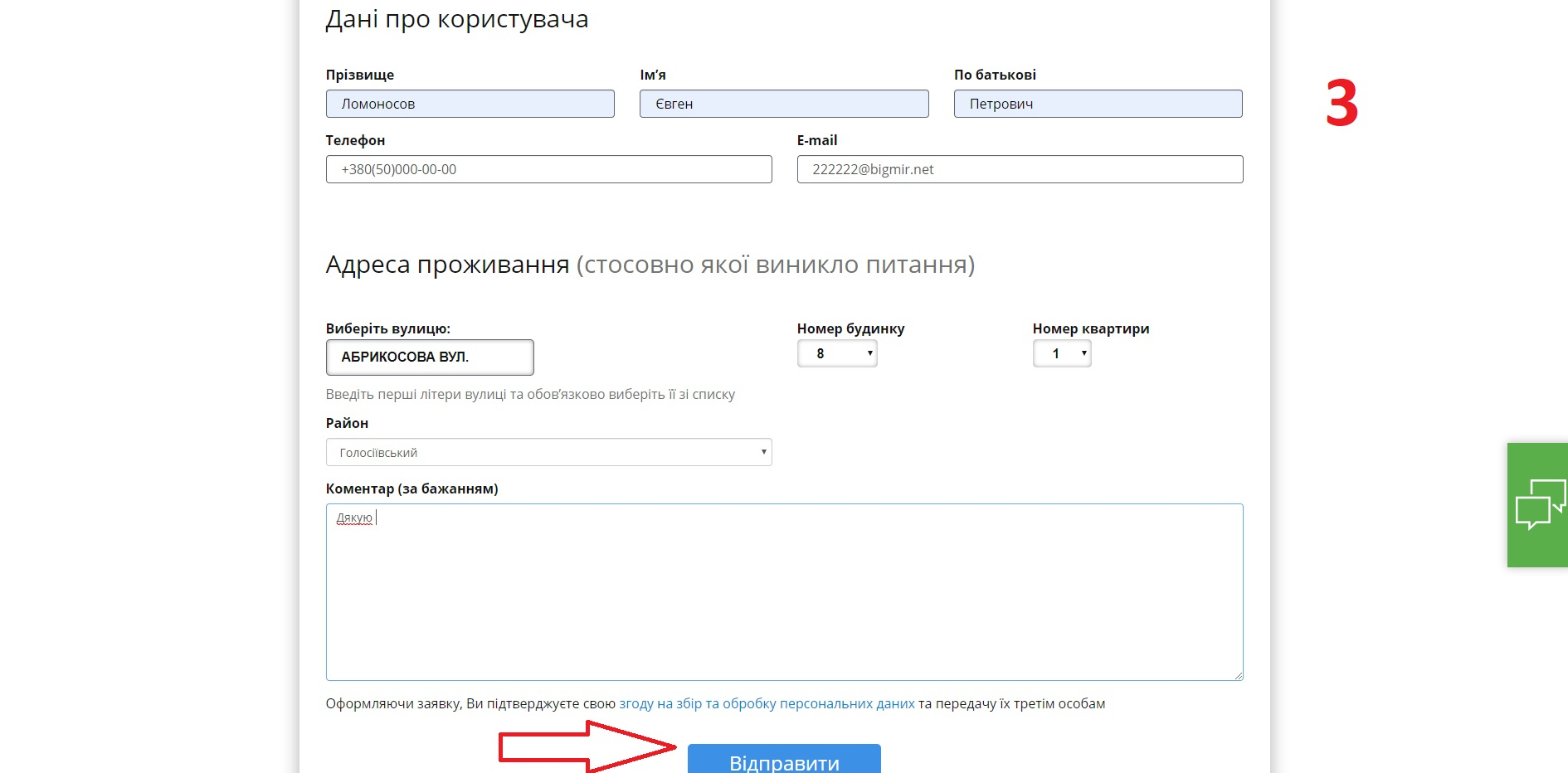Click the Телефон input field

point(548,169)
